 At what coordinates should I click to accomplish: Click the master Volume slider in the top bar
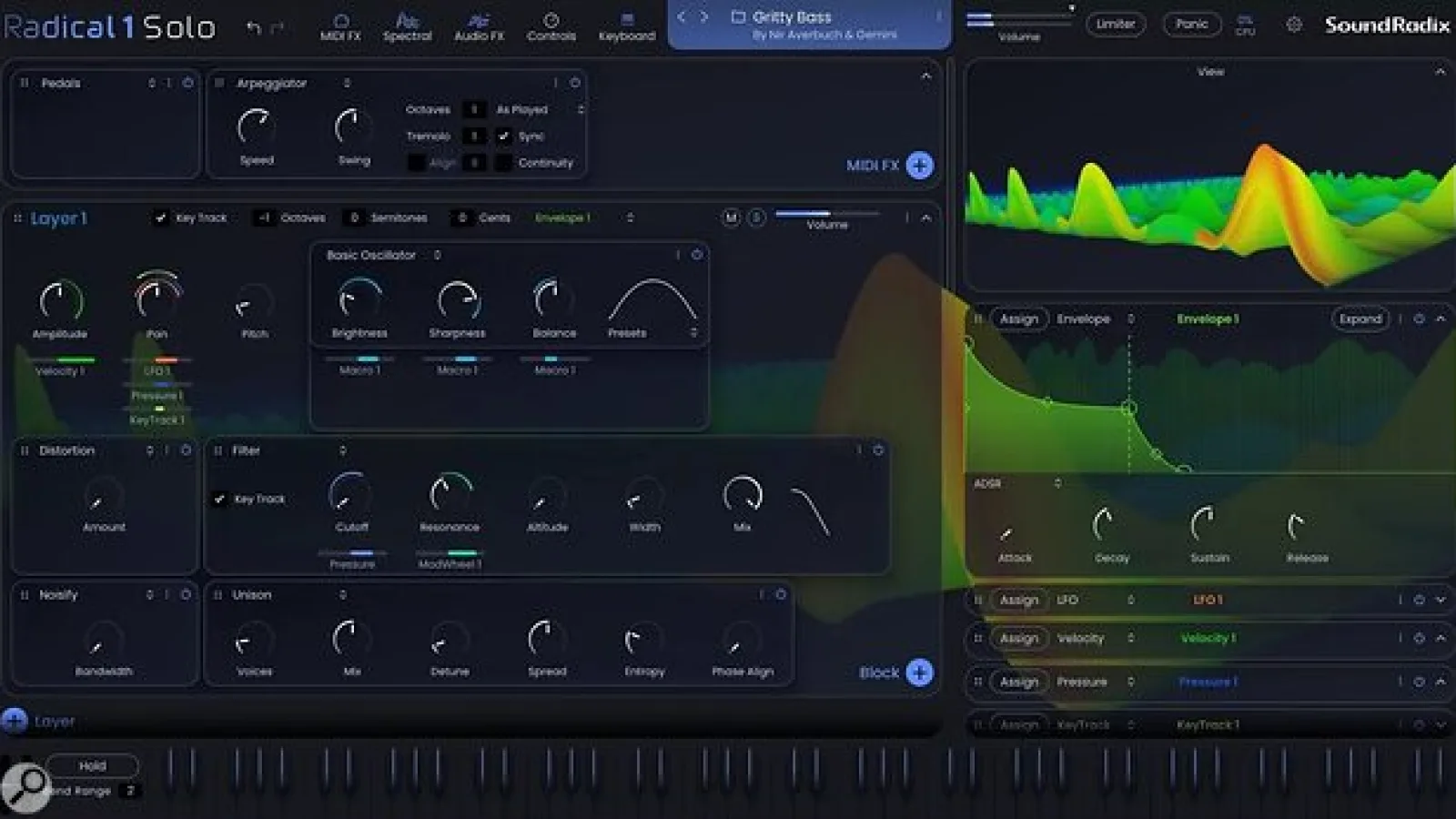1018,19
